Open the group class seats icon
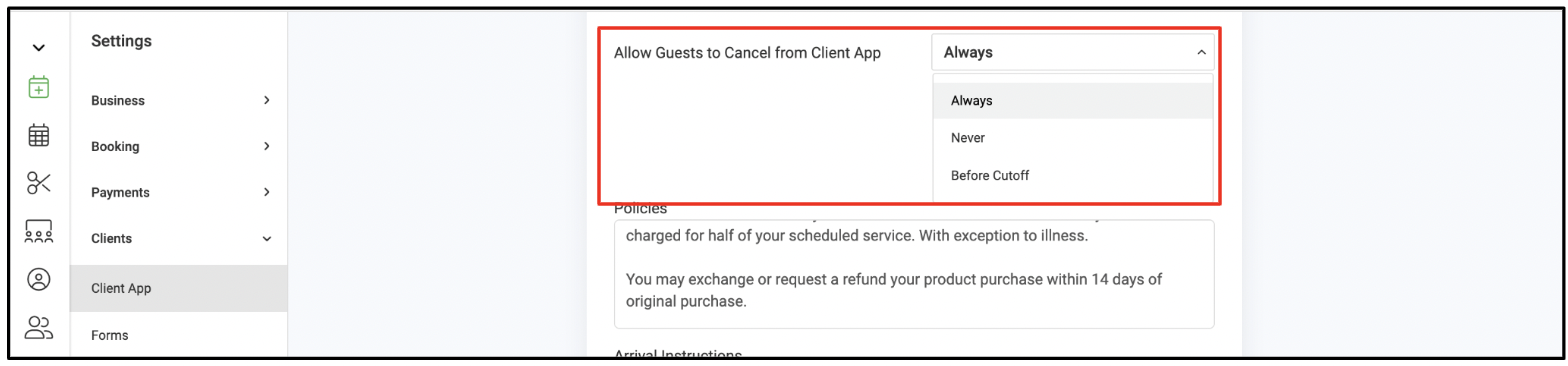 [x=38, y=232]
